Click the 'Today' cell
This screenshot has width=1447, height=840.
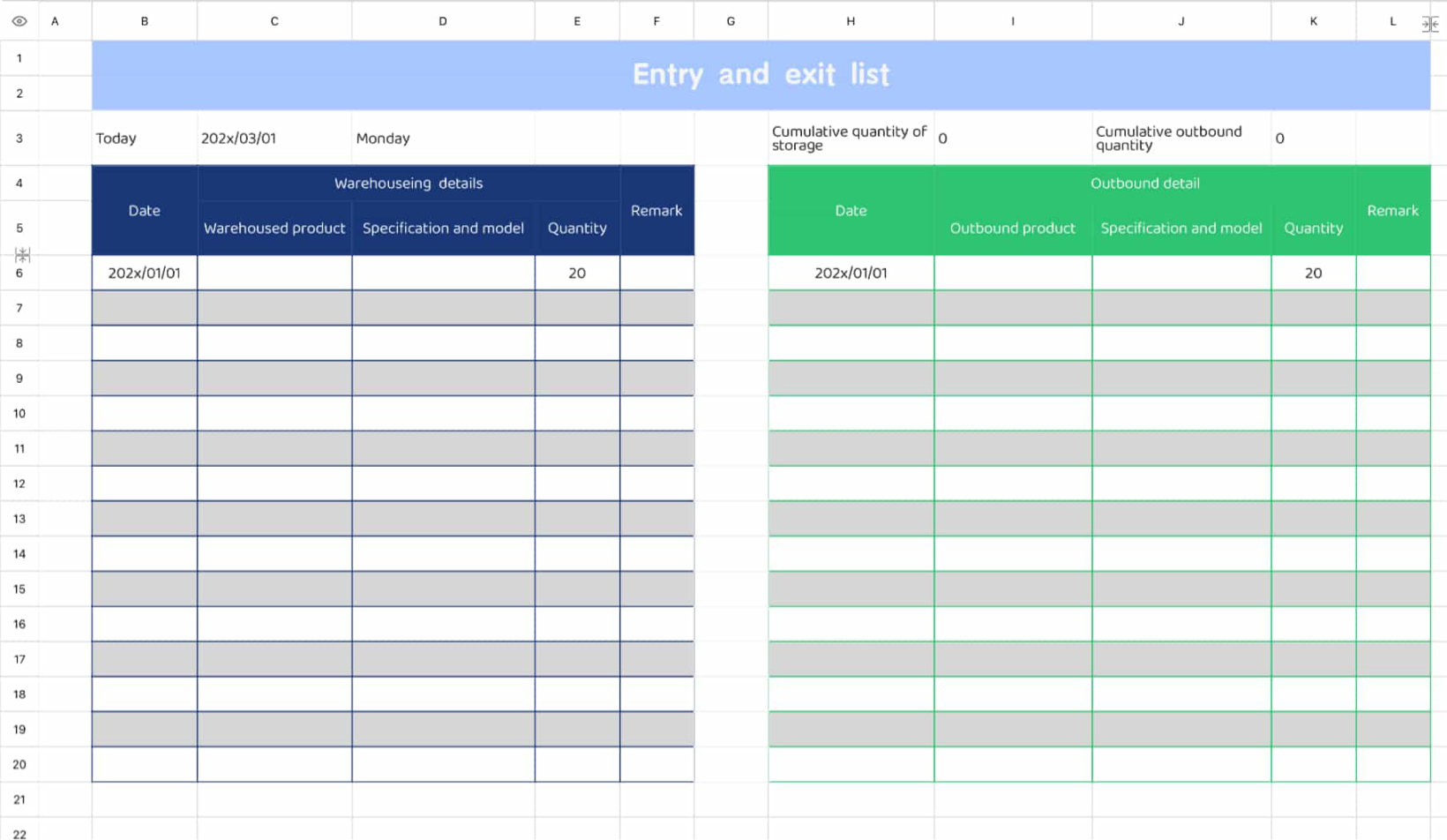coord(145,139)
